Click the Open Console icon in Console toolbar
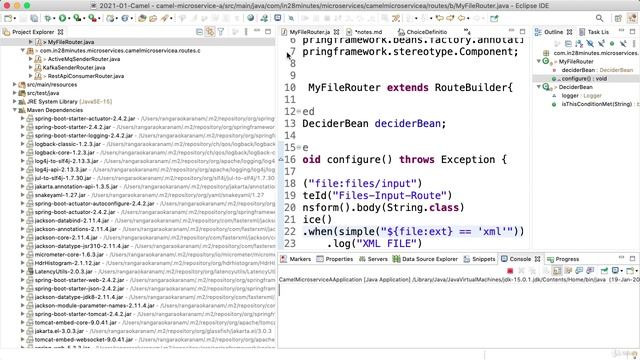 (x=630, y=271)
